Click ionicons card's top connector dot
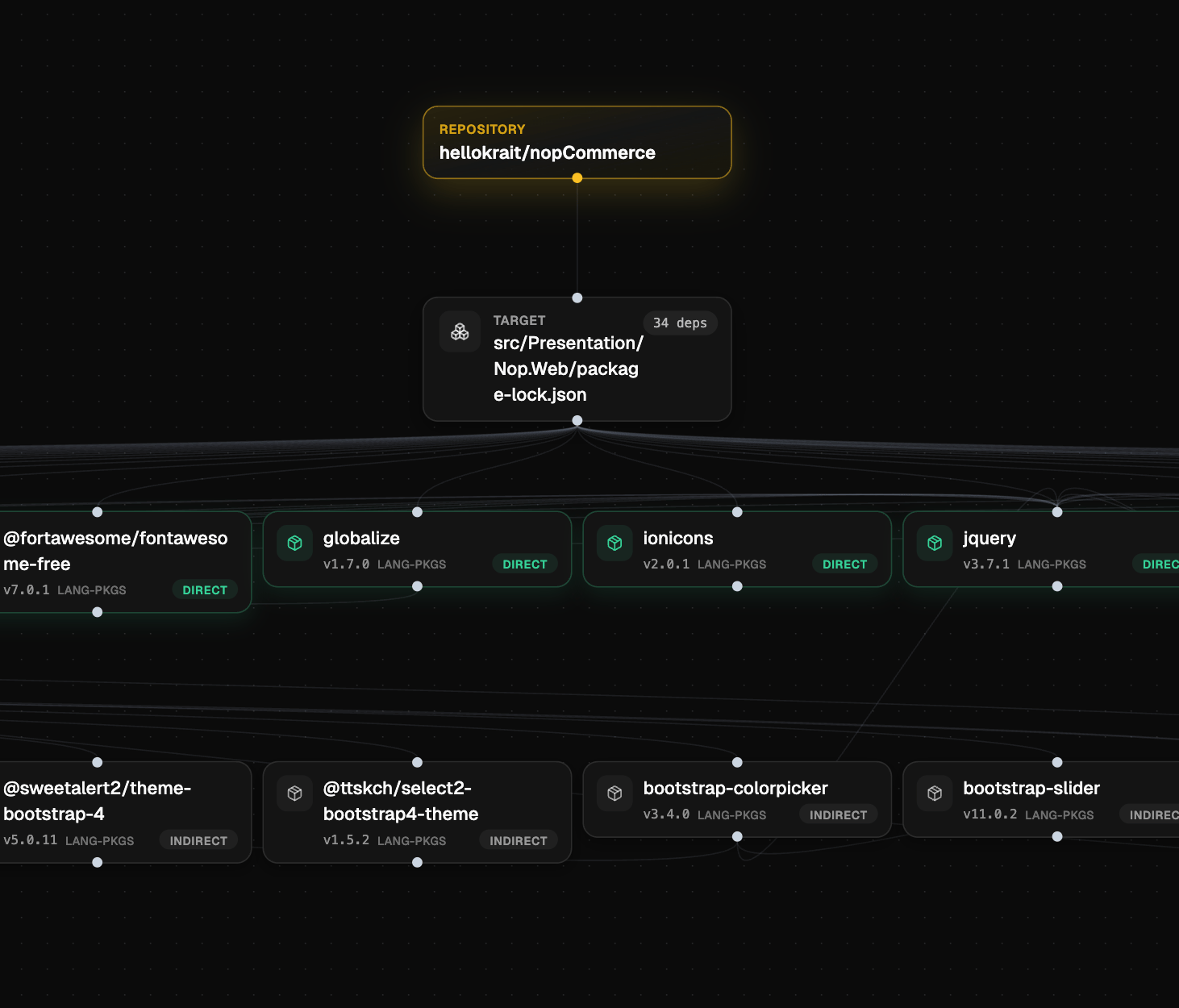Screen dimensions: 1179x1008 737,512
